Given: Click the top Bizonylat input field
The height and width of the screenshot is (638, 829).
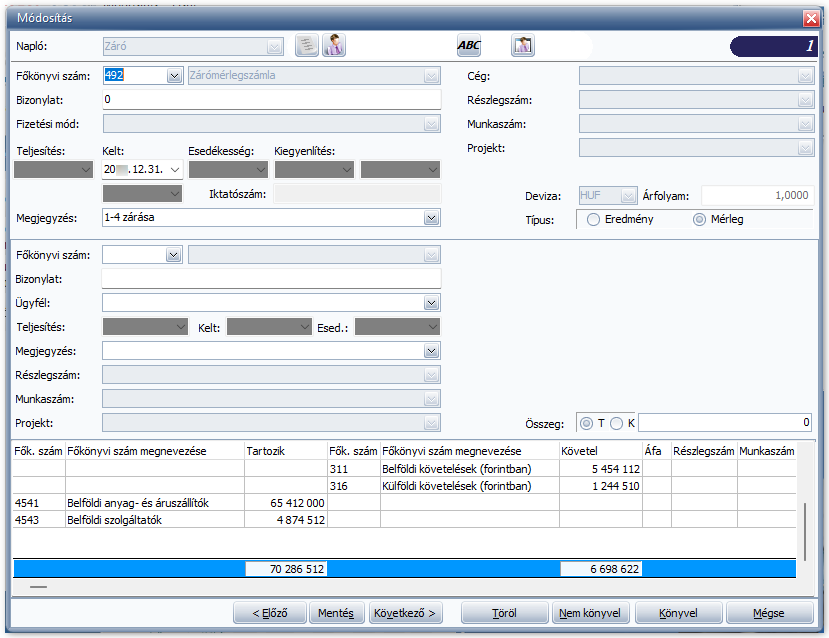Looking at the screenshot, I should pos(272,99).
